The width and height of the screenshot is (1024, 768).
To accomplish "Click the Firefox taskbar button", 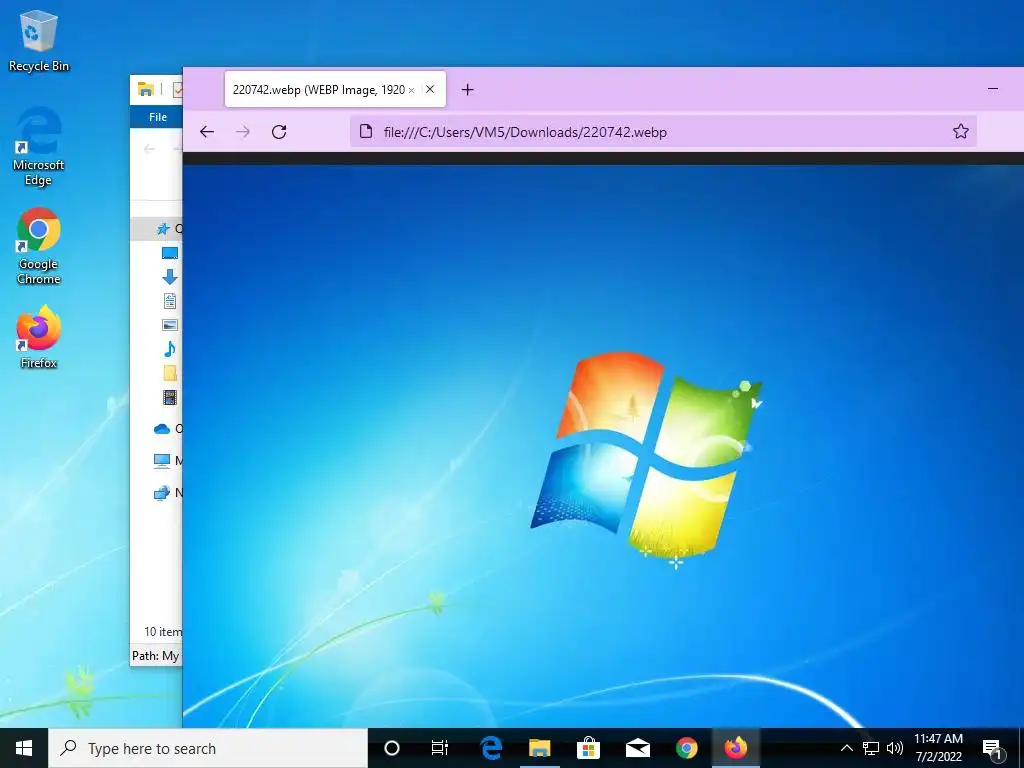I will pyautogui.click(x=735, y=748).
